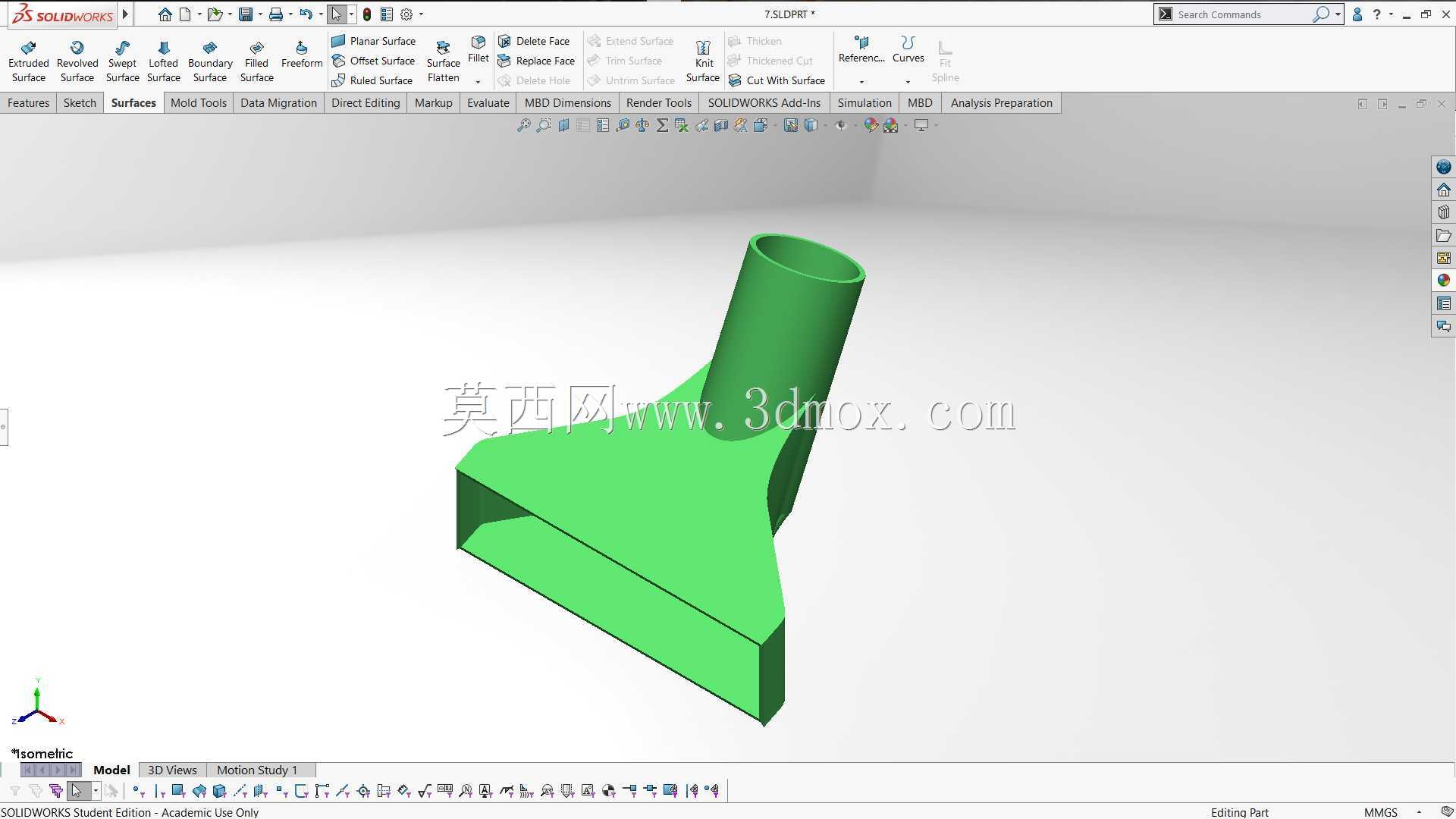
Task: Expand the Open file dropdown arrow
Action: point(230,14)
